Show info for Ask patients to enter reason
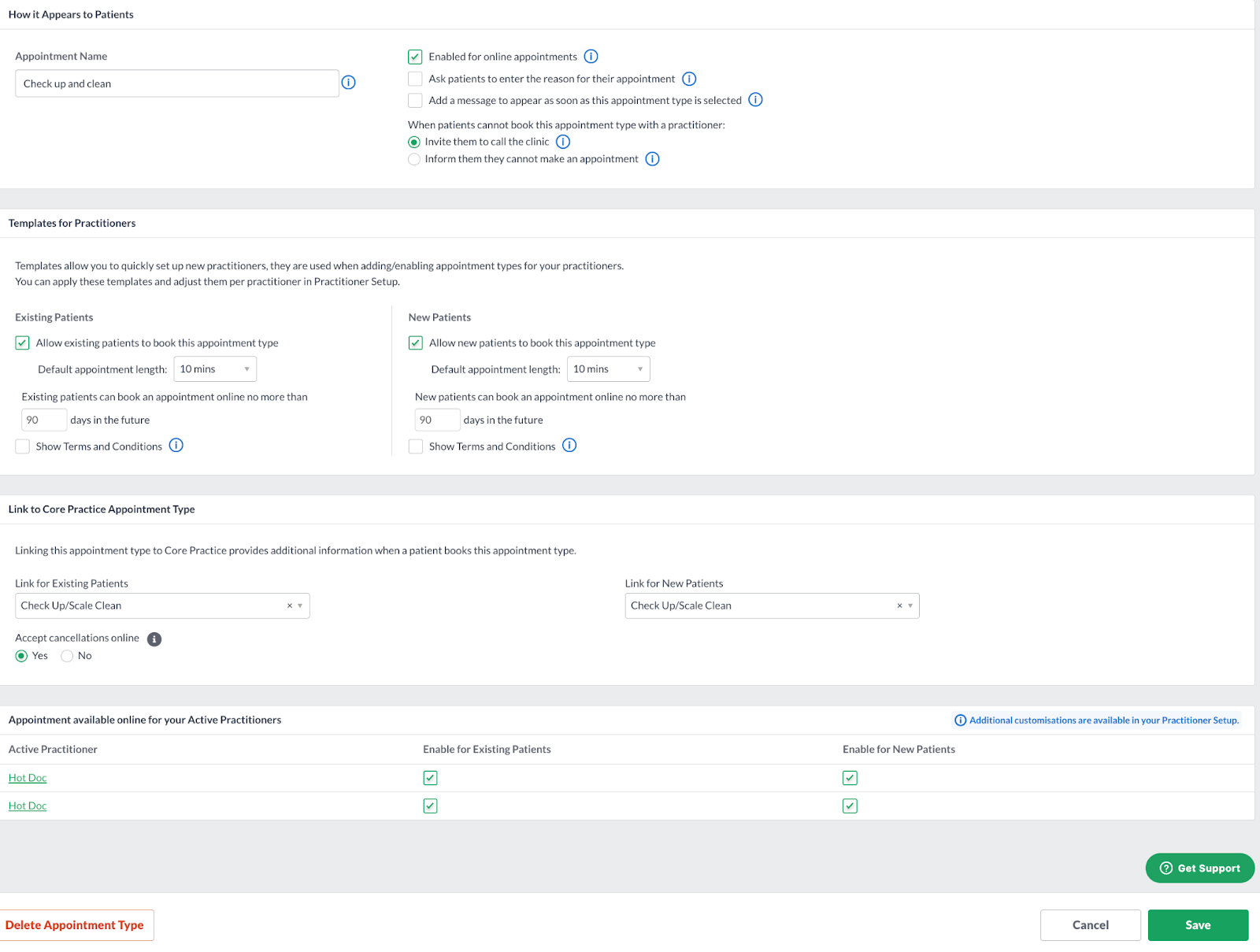This screenshot has width=1260, height=952. (689, 79)
